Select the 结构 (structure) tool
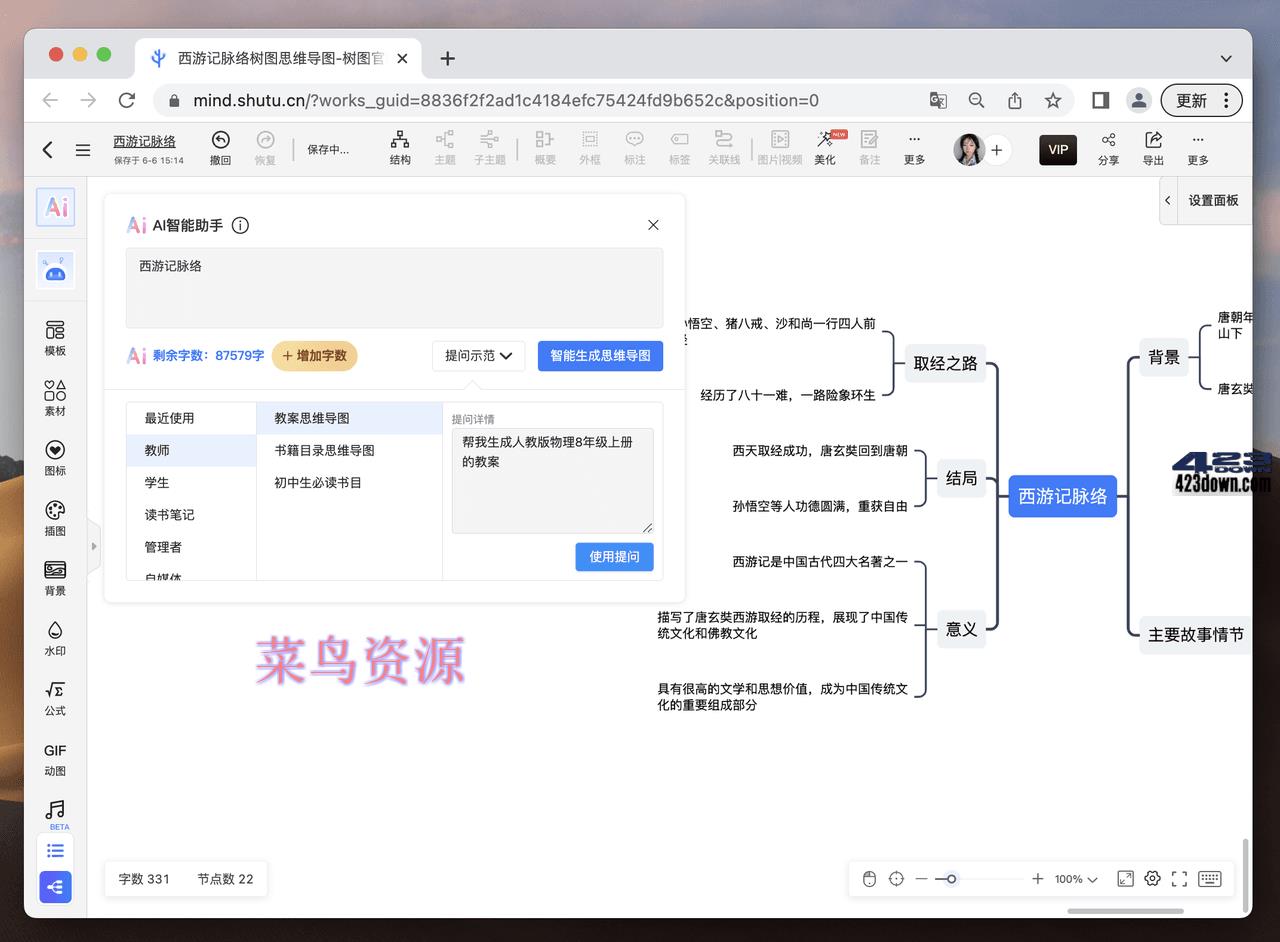 click(400, 148)
